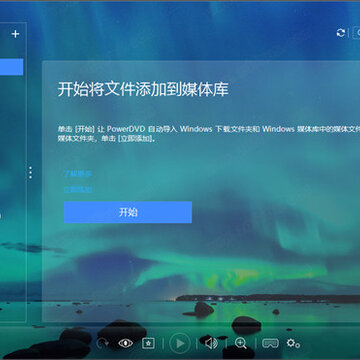Image resolution: width=360 pixels, height=360 pixels.
Task: Follow the 立即添加 link
Action: [x=78, y=189]
